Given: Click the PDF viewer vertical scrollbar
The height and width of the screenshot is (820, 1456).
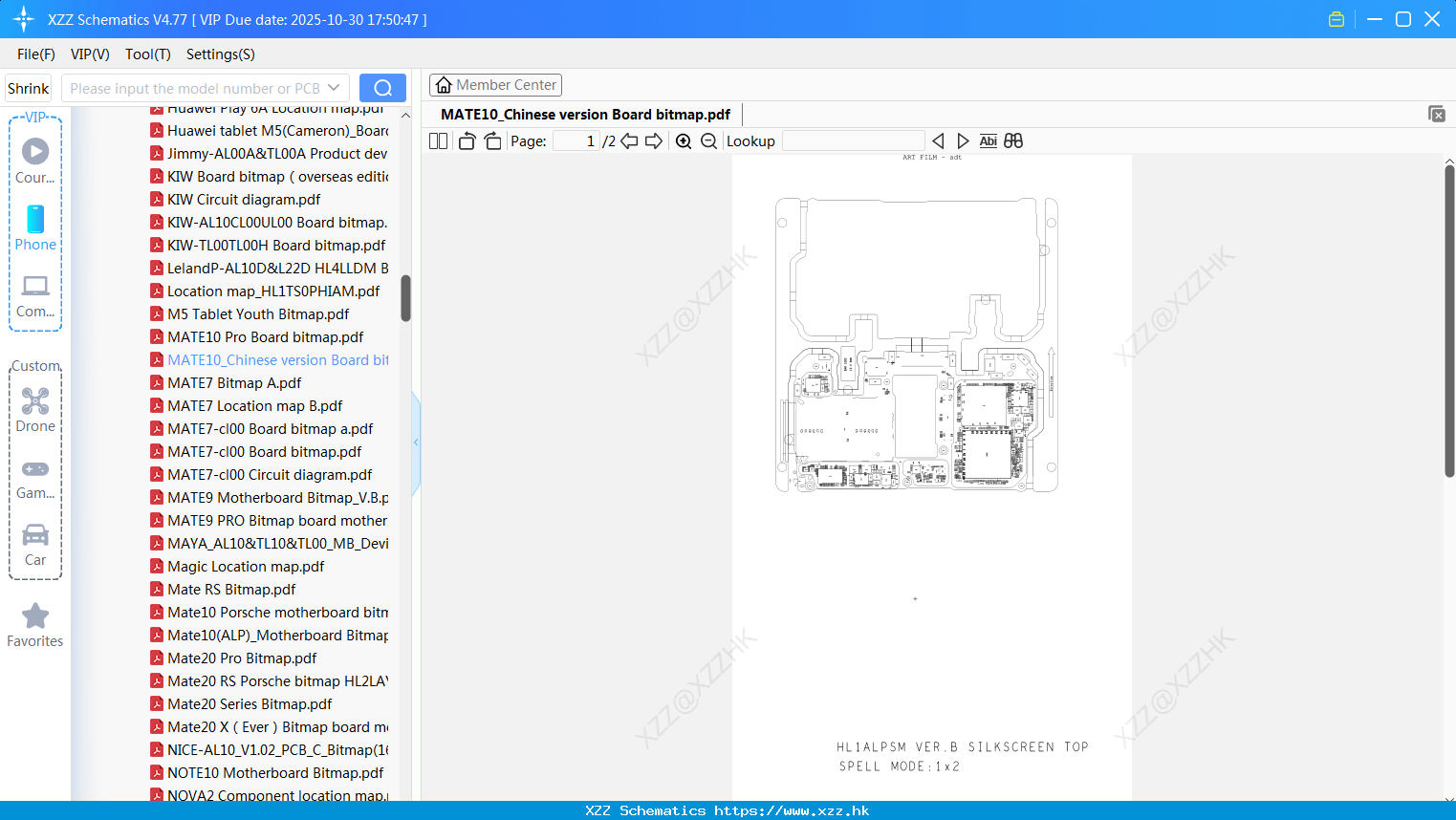Looking at the screenshot, I should coord(1449,320).
